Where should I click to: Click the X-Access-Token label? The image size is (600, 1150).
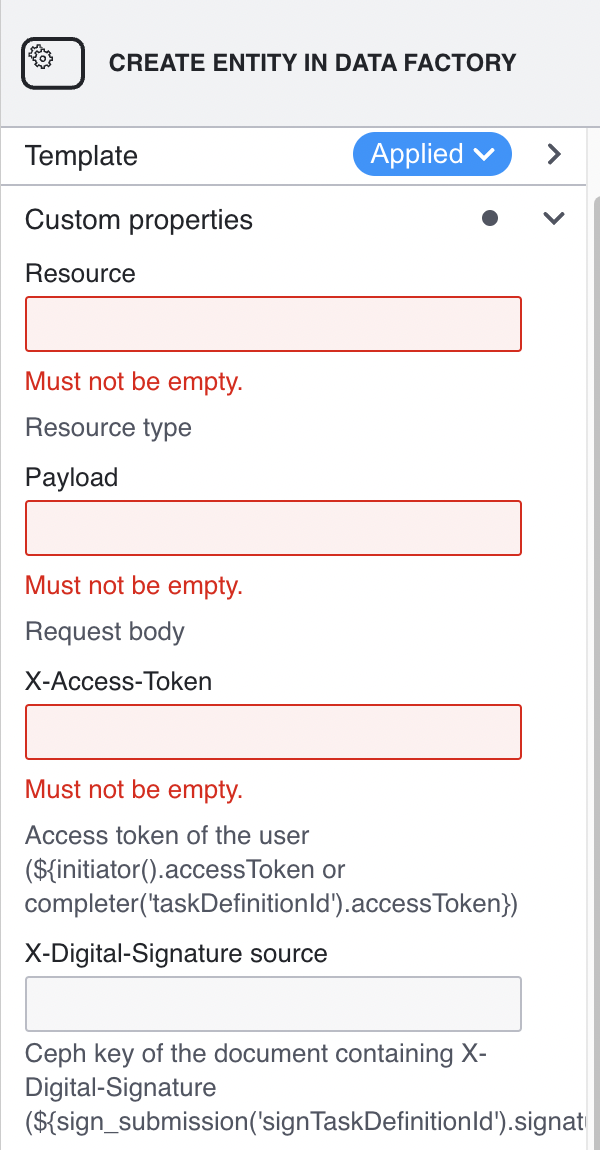pyautogui.click(x=118, y=681)
